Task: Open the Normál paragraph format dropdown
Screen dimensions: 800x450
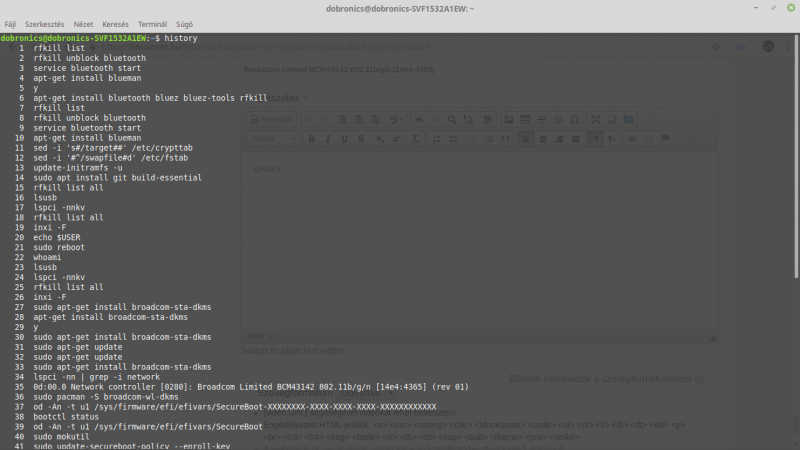Action: [x=272, y=139]
